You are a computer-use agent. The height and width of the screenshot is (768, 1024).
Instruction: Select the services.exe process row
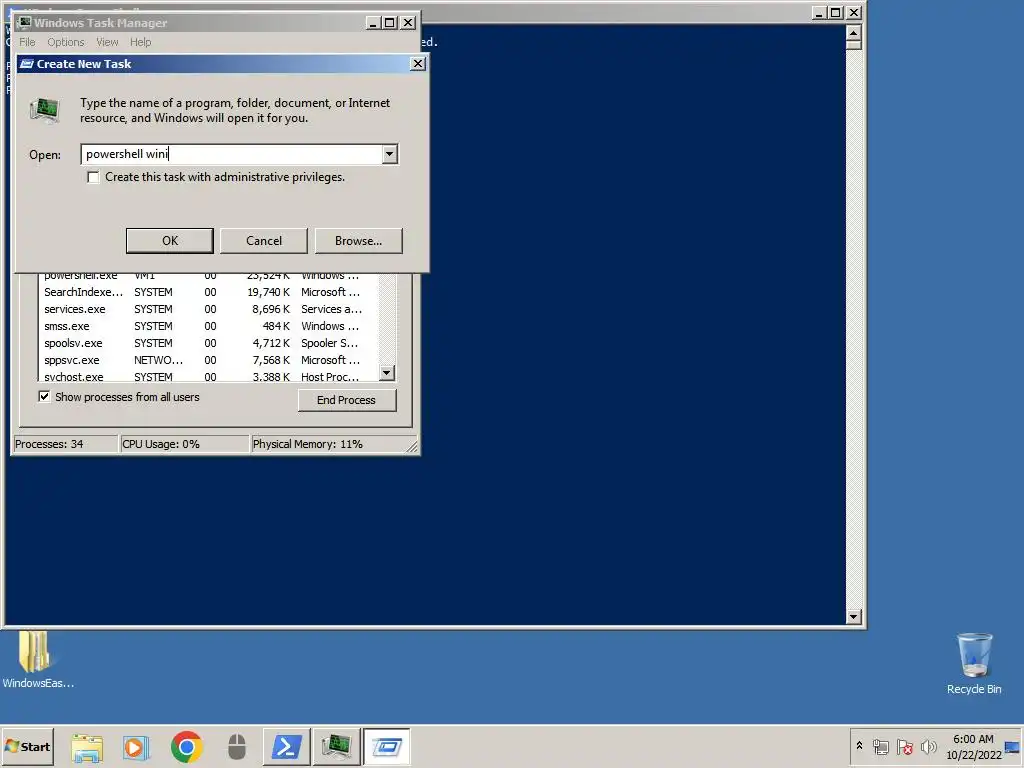pyautogui.click(x=209, y=309)
